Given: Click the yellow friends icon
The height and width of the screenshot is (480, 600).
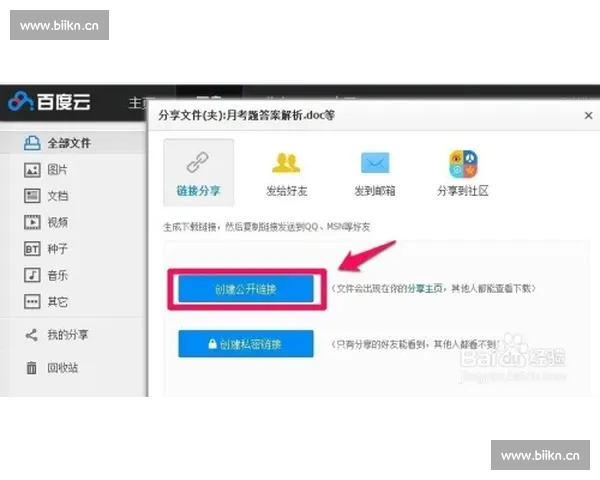Looking at the screenshot, I should tap(286, 163).
